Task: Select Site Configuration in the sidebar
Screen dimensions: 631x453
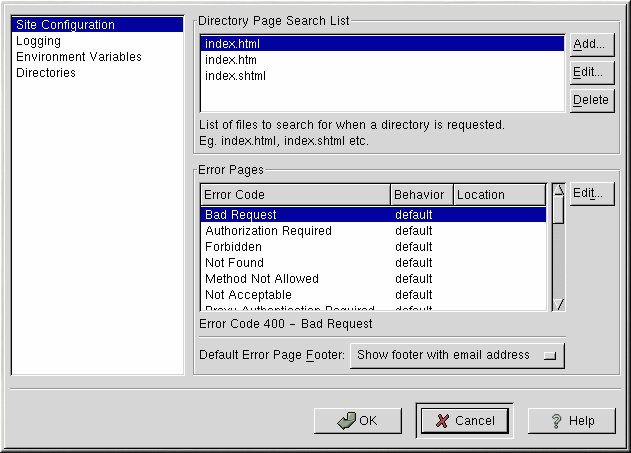Action: coord(66,25)
